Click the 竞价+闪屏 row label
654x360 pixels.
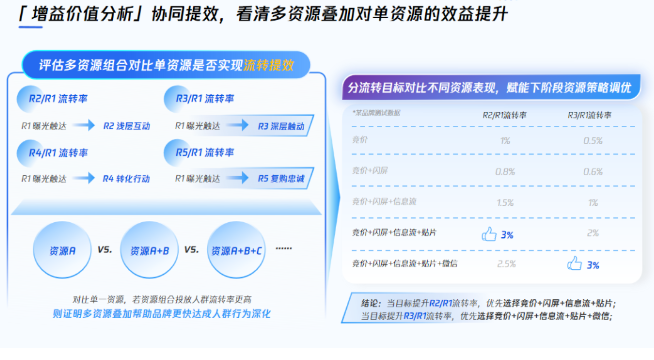[x=370, y=170]
